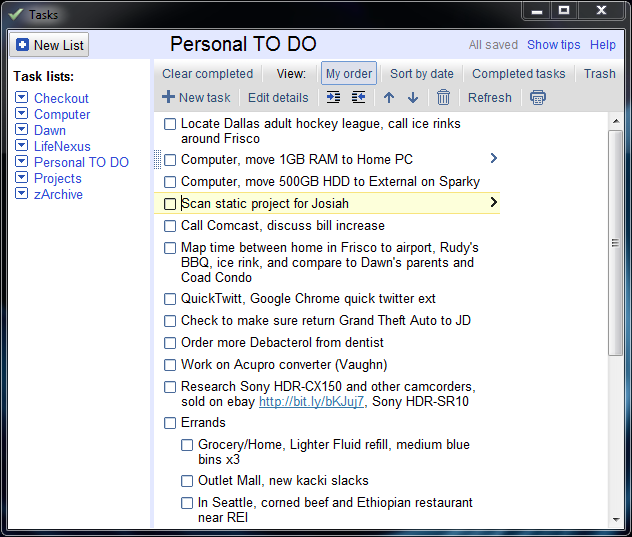The width and height of the screenshot is (632, 537).
Task: Check the Grocery/Home Lighter Fluid subtask
Action: click(x=187, y=445)
